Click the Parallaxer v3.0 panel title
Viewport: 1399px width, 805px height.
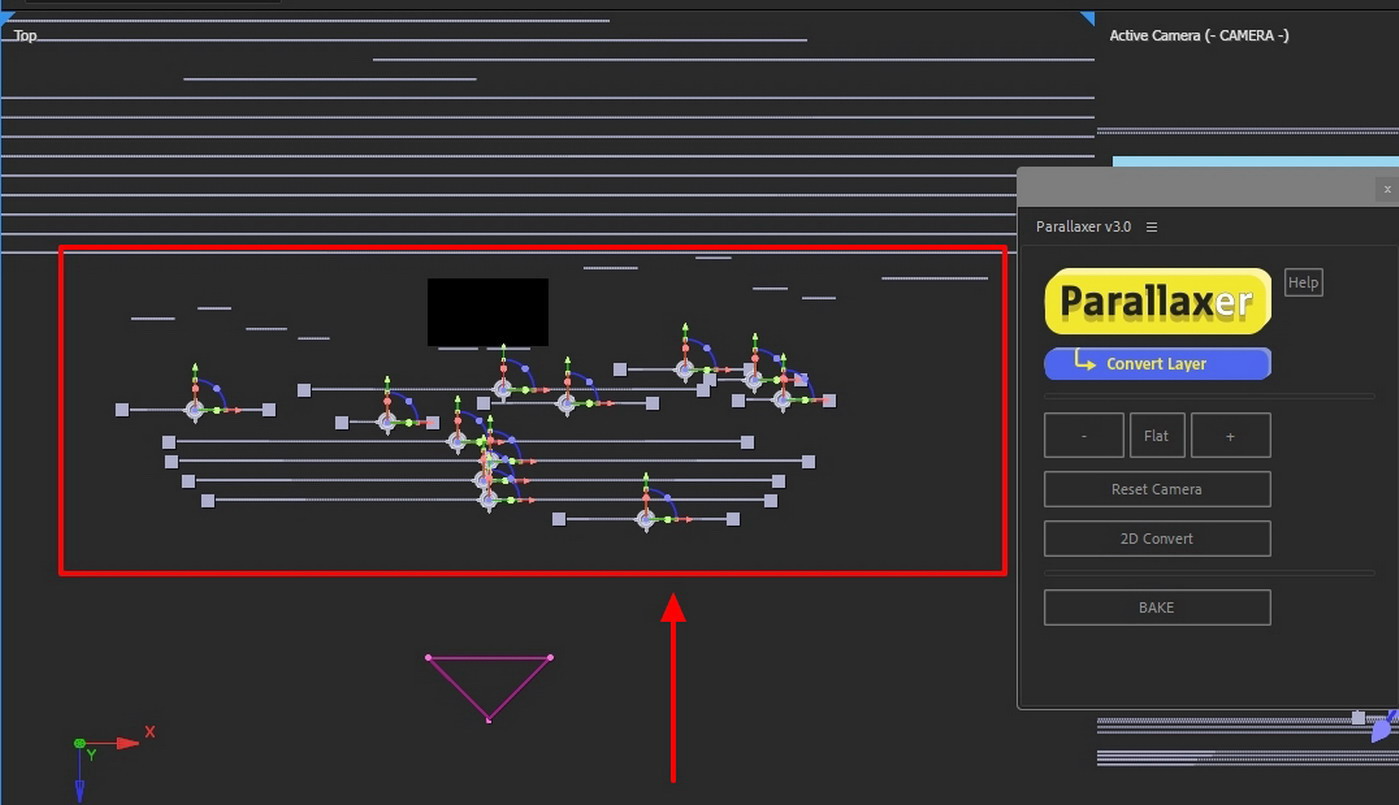[1084, 227]
